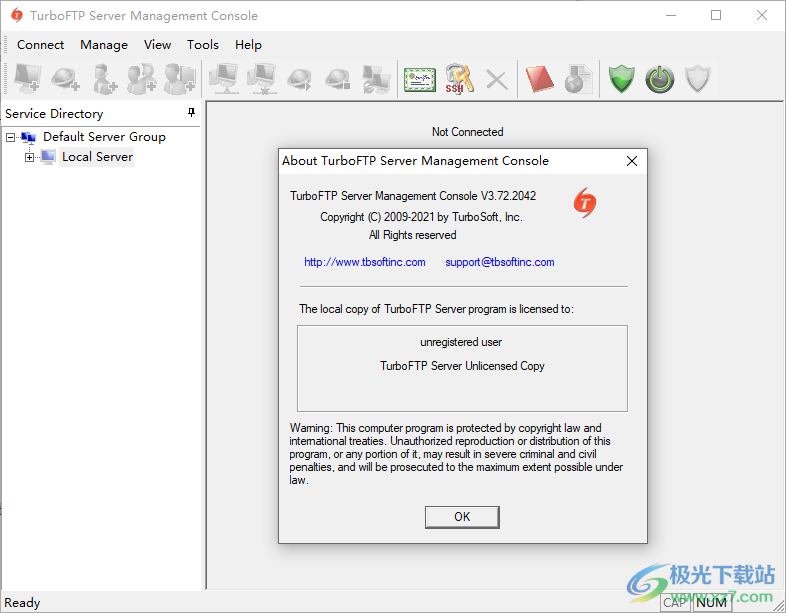Screen dimensions: 786x613
Task: Click the Service Directory panel title
Action: [54, 114]
